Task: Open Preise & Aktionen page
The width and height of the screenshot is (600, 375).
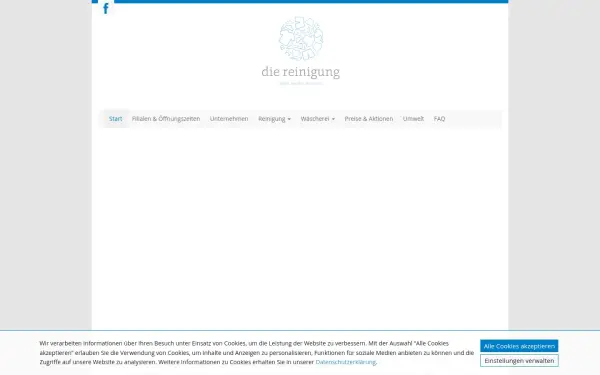Action: (x=368, y=119)
